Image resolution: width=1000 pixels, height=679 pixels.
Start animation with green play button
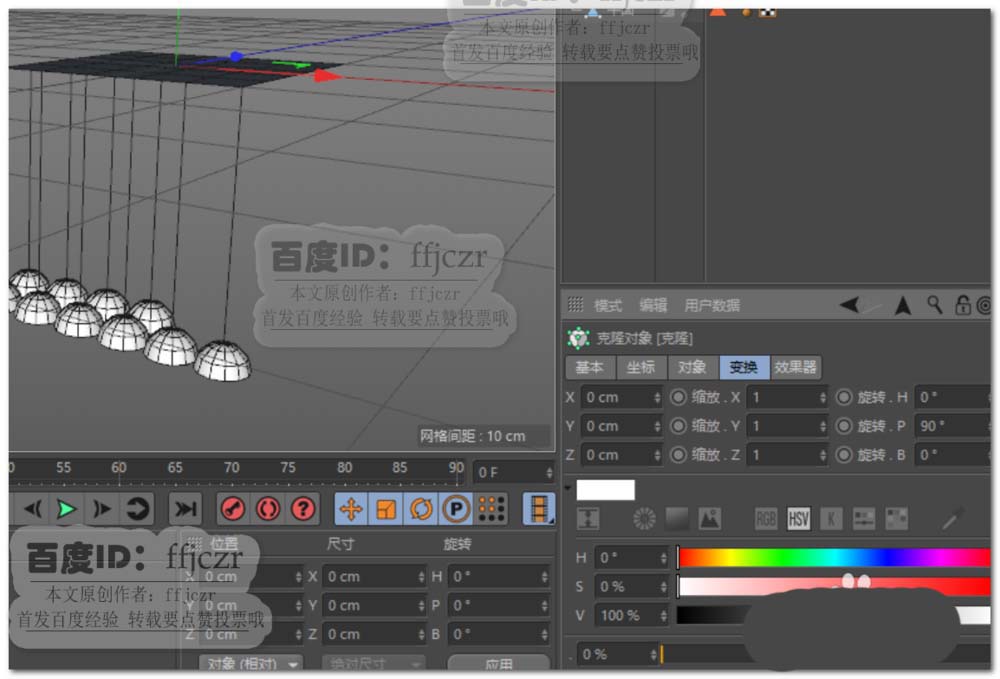tap(66, 509)
